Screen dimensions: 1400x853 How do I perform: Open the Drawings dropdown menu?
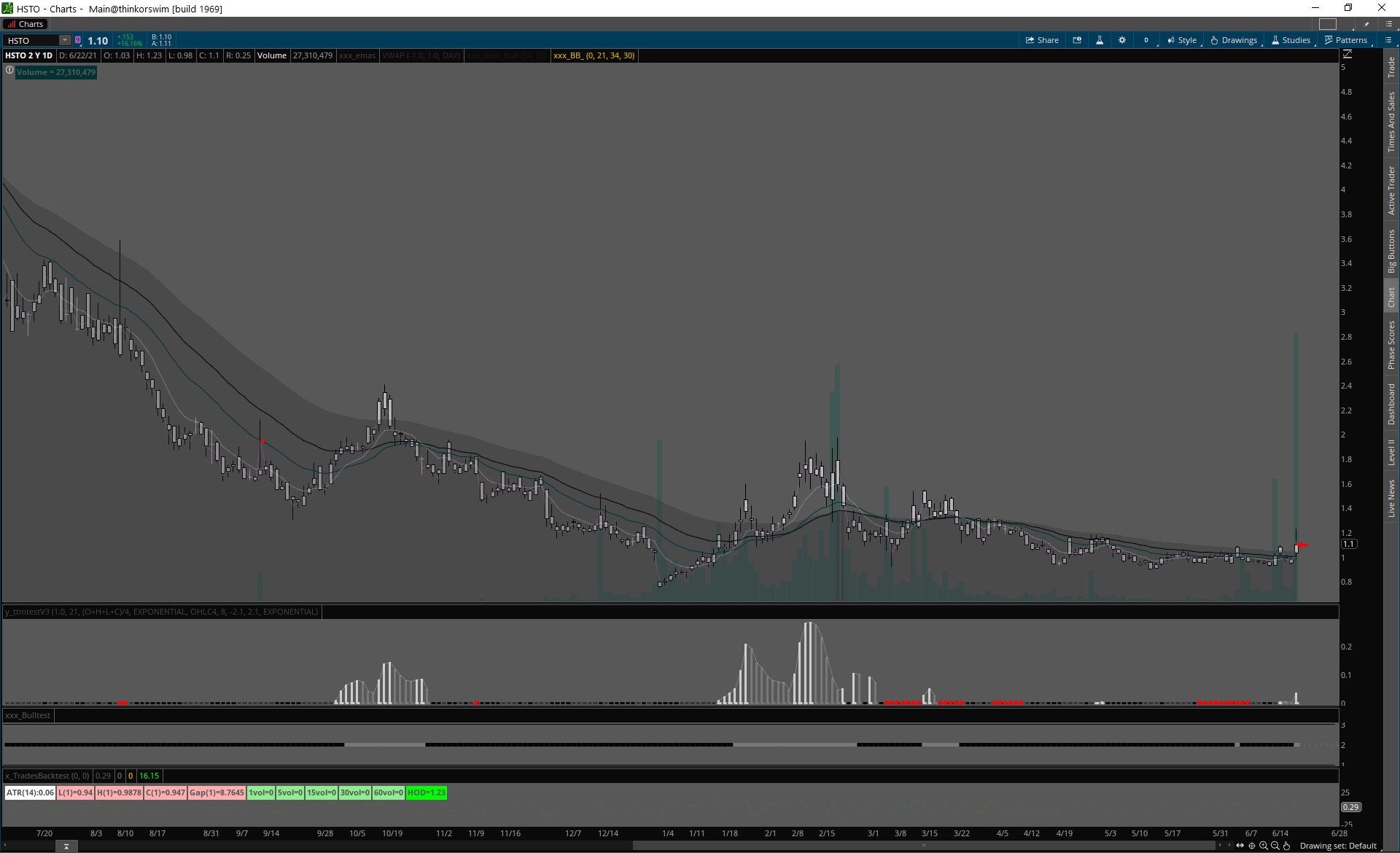tap(1234, 40)
